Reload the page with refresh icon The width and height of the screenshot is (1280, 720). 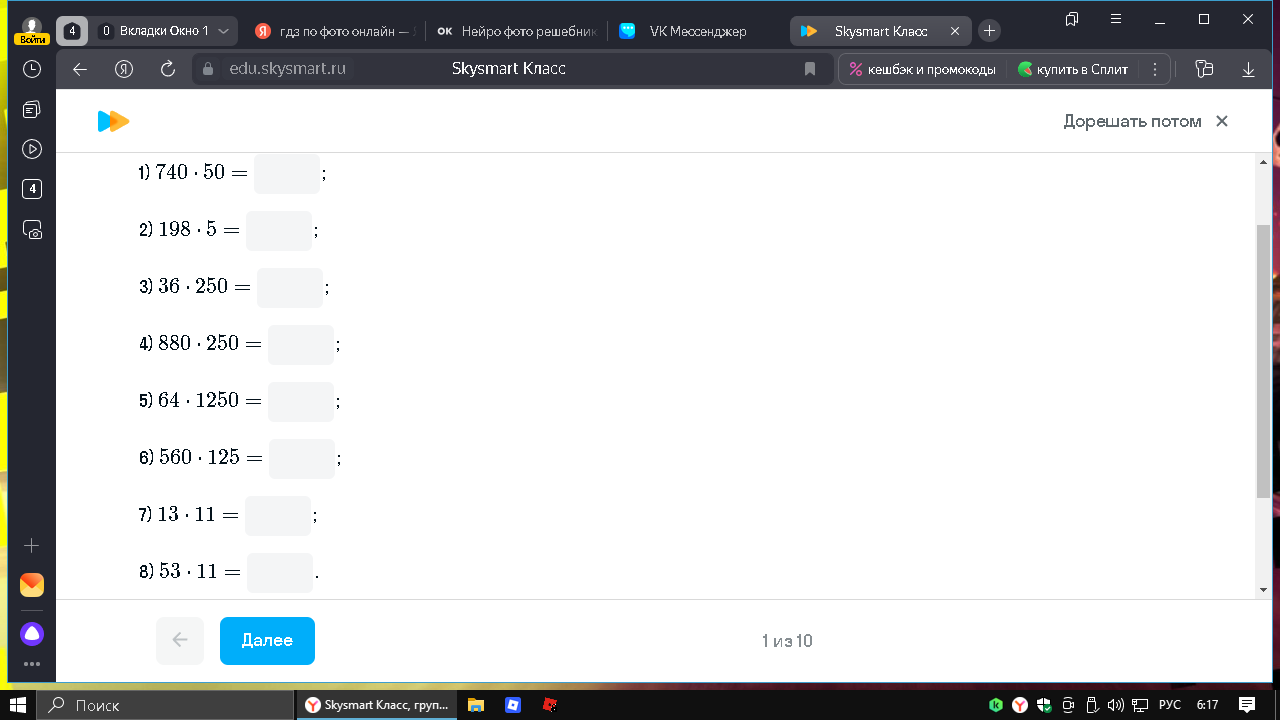168,69
